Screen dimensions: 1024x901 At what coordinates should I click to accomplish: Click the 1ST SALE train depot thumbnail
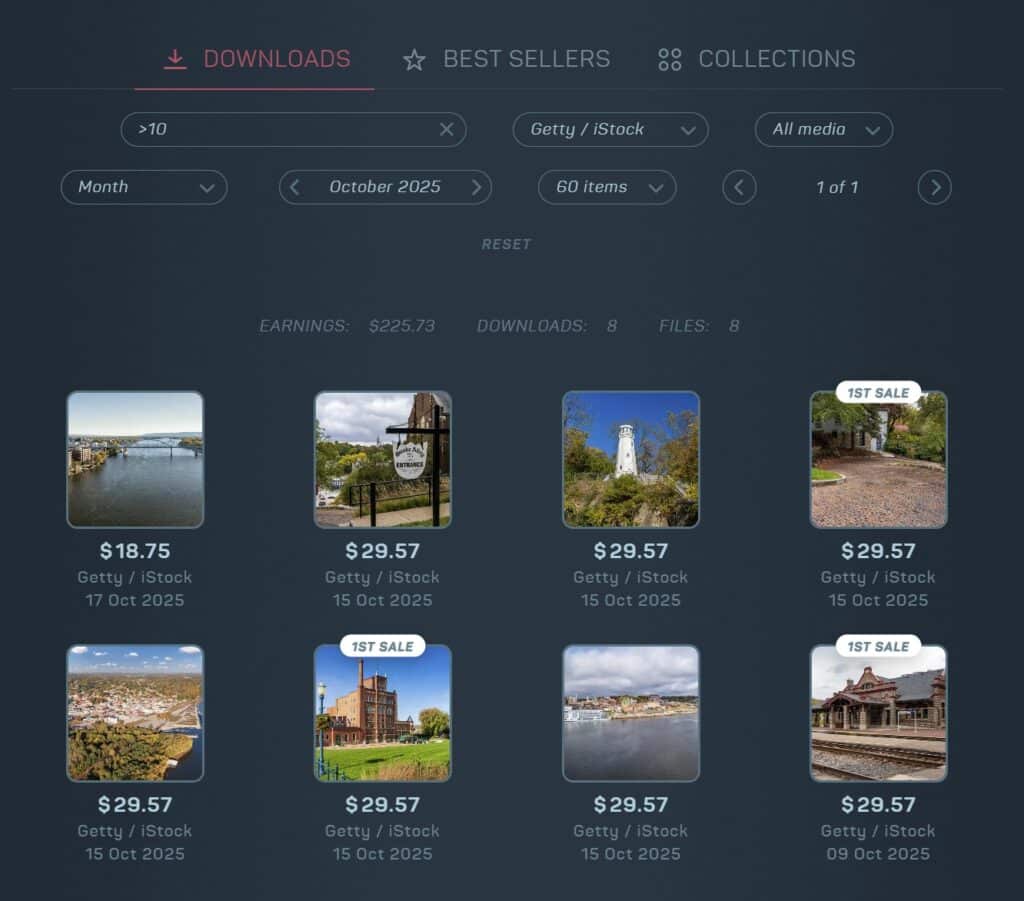(x=878, y=712)
